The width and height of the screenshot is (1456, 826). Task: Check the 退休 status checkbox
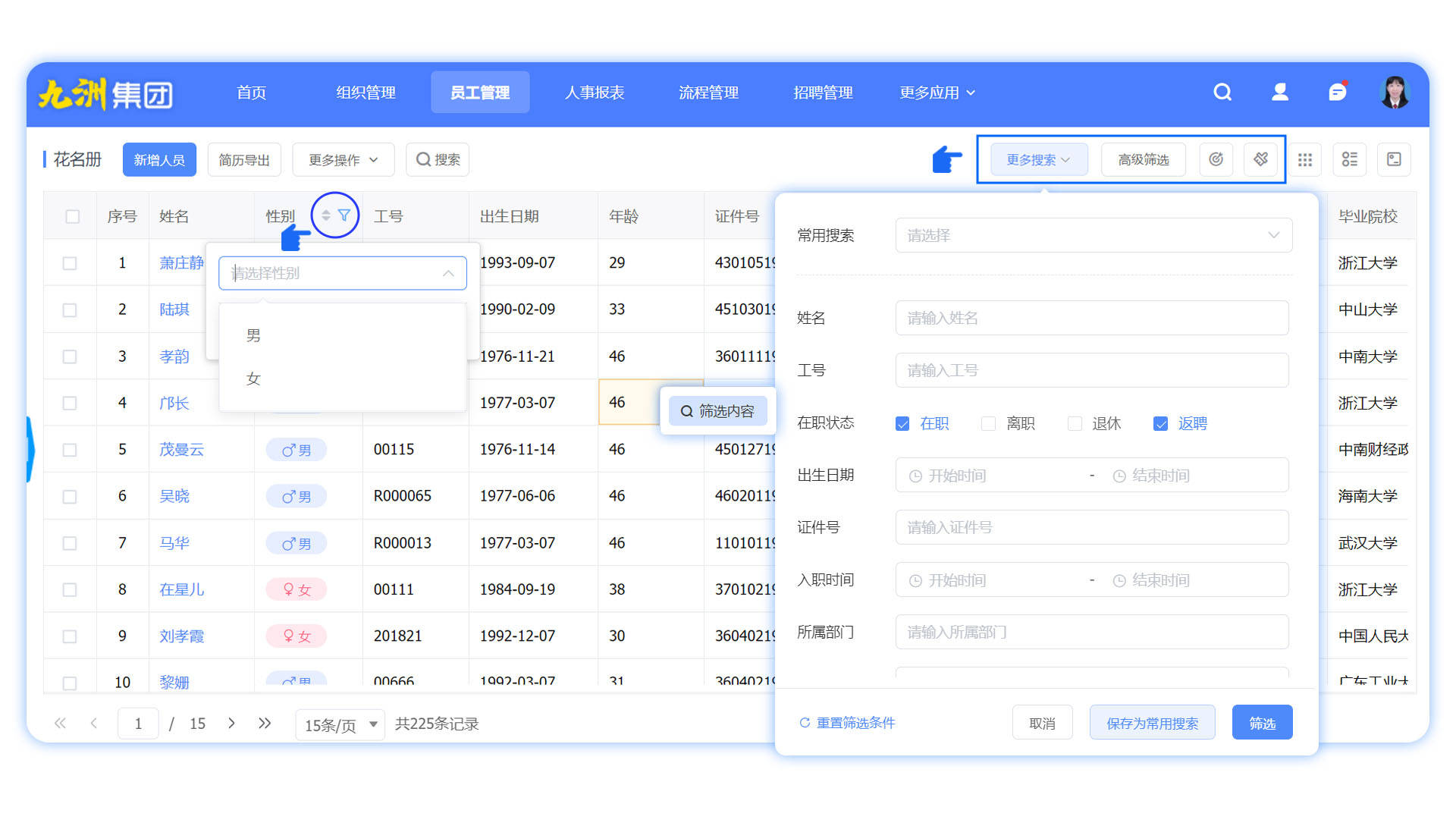1075,424
